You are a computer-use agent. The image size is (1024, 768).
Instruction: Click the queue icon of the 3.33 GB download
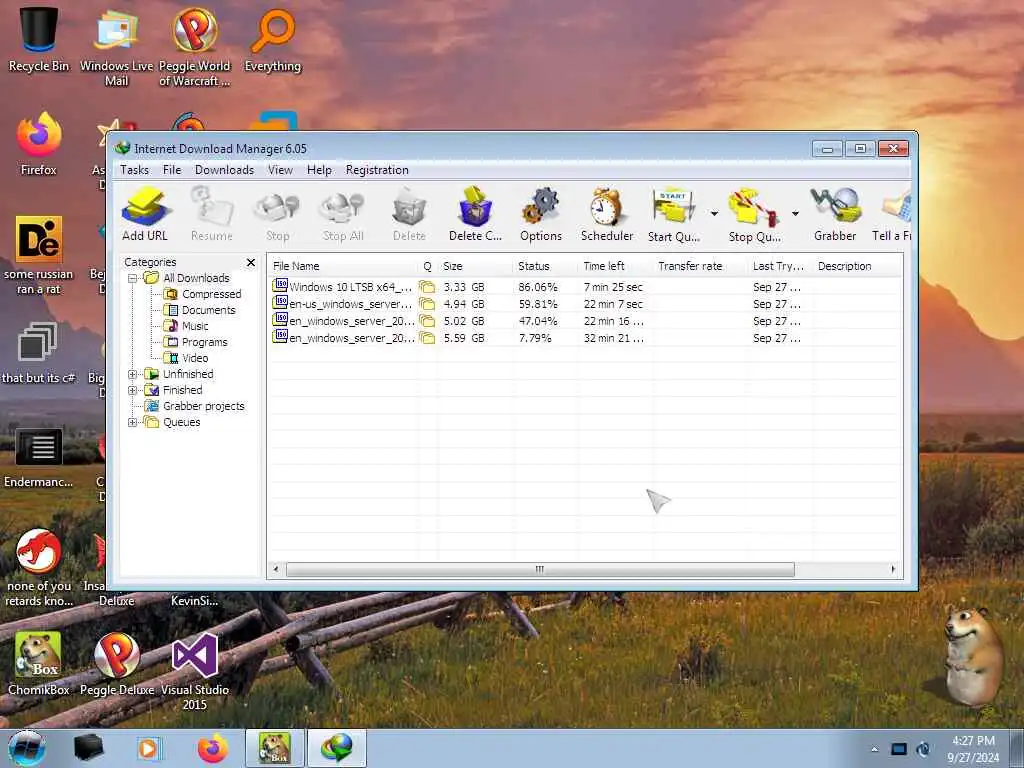pos(427,287)
